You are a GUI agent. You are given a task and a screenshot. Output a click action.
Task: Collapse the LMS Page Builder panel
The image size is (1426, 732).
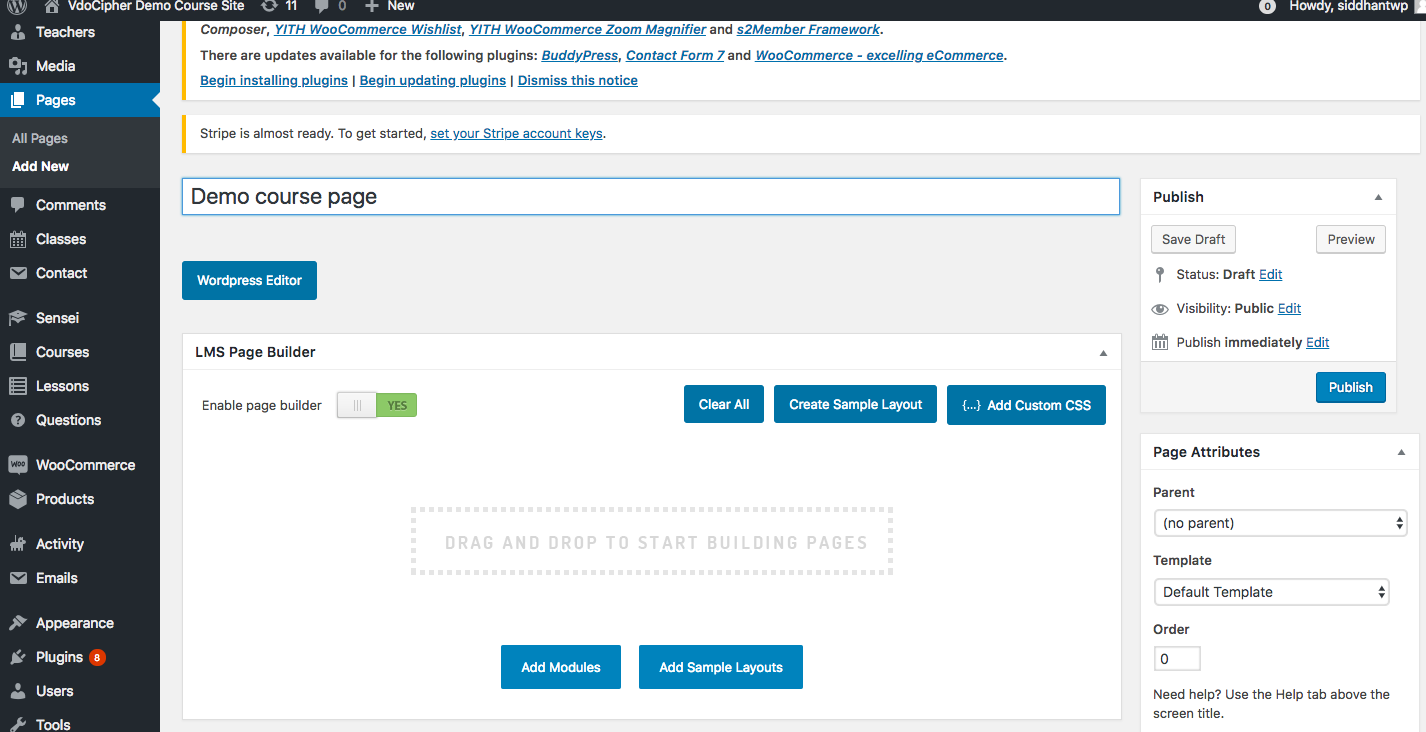click(1104, 352)
